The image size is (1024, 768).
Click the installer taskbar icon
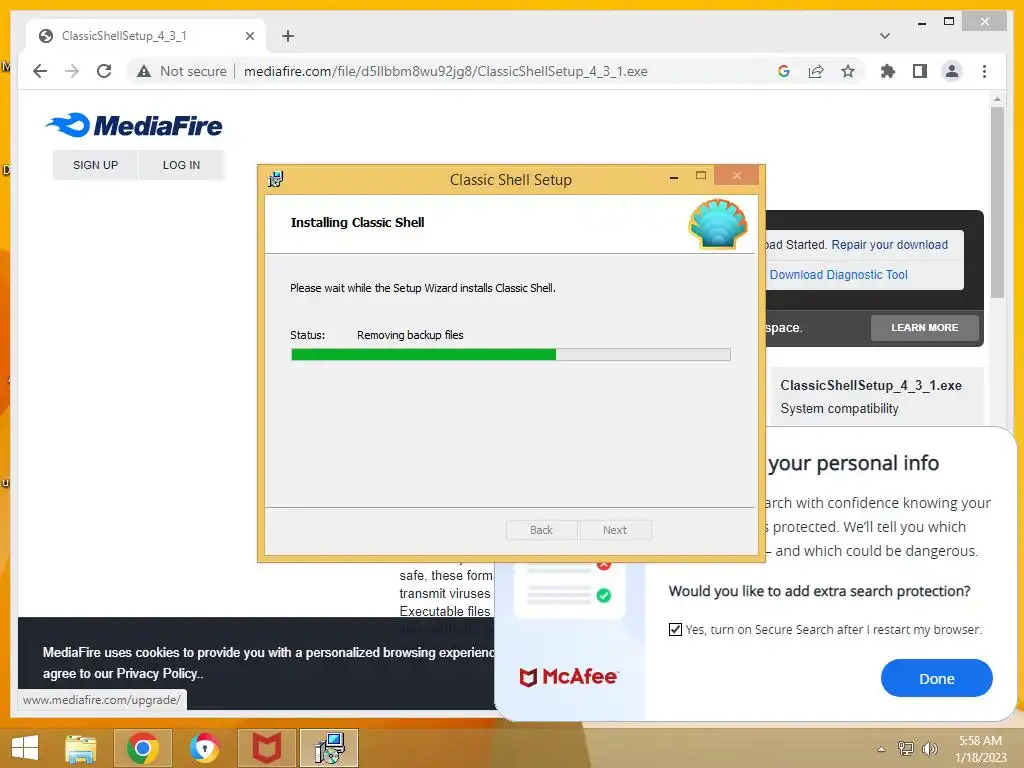(x=329, y=748)
